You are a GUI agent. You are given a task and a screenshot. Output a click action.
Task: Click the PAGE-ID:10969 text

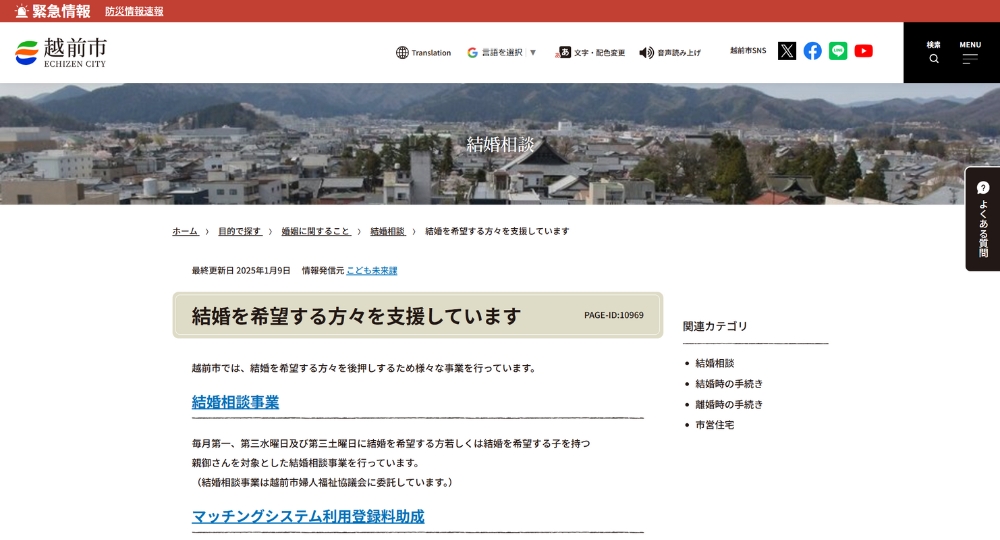pos(614,315)
